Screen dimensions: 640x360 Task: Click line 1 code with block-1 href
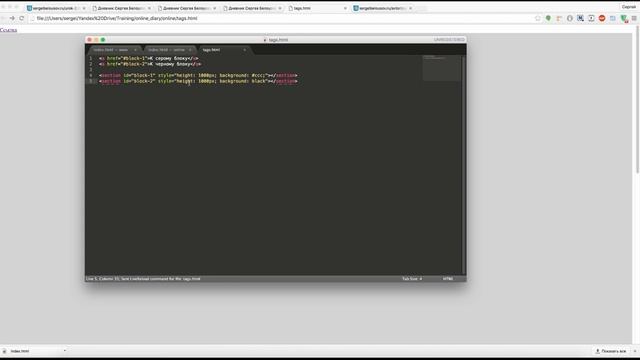coord(149,58)
